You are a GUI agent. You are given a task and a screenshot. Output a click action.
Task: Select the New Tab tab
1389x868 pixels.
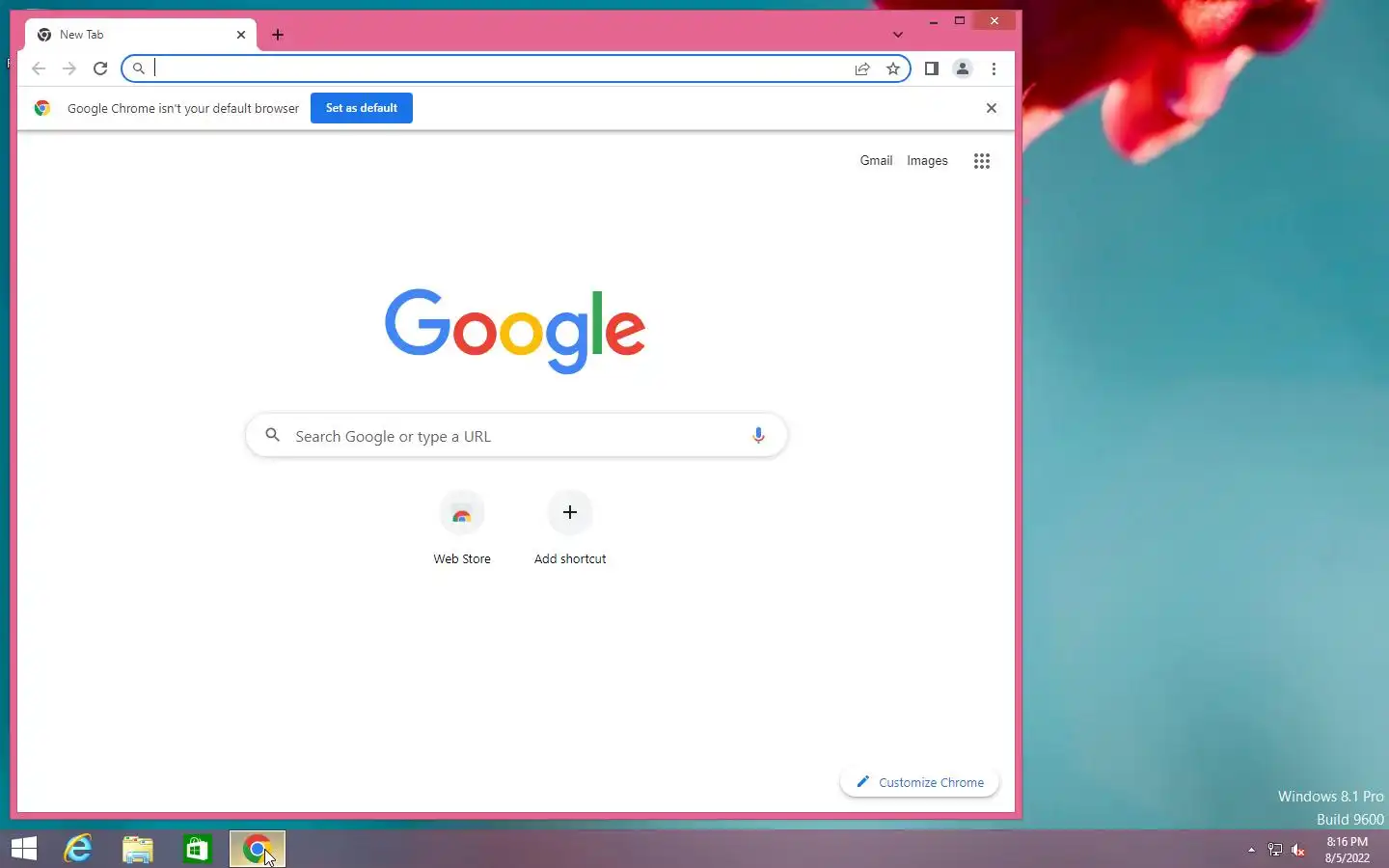[141, 35]
